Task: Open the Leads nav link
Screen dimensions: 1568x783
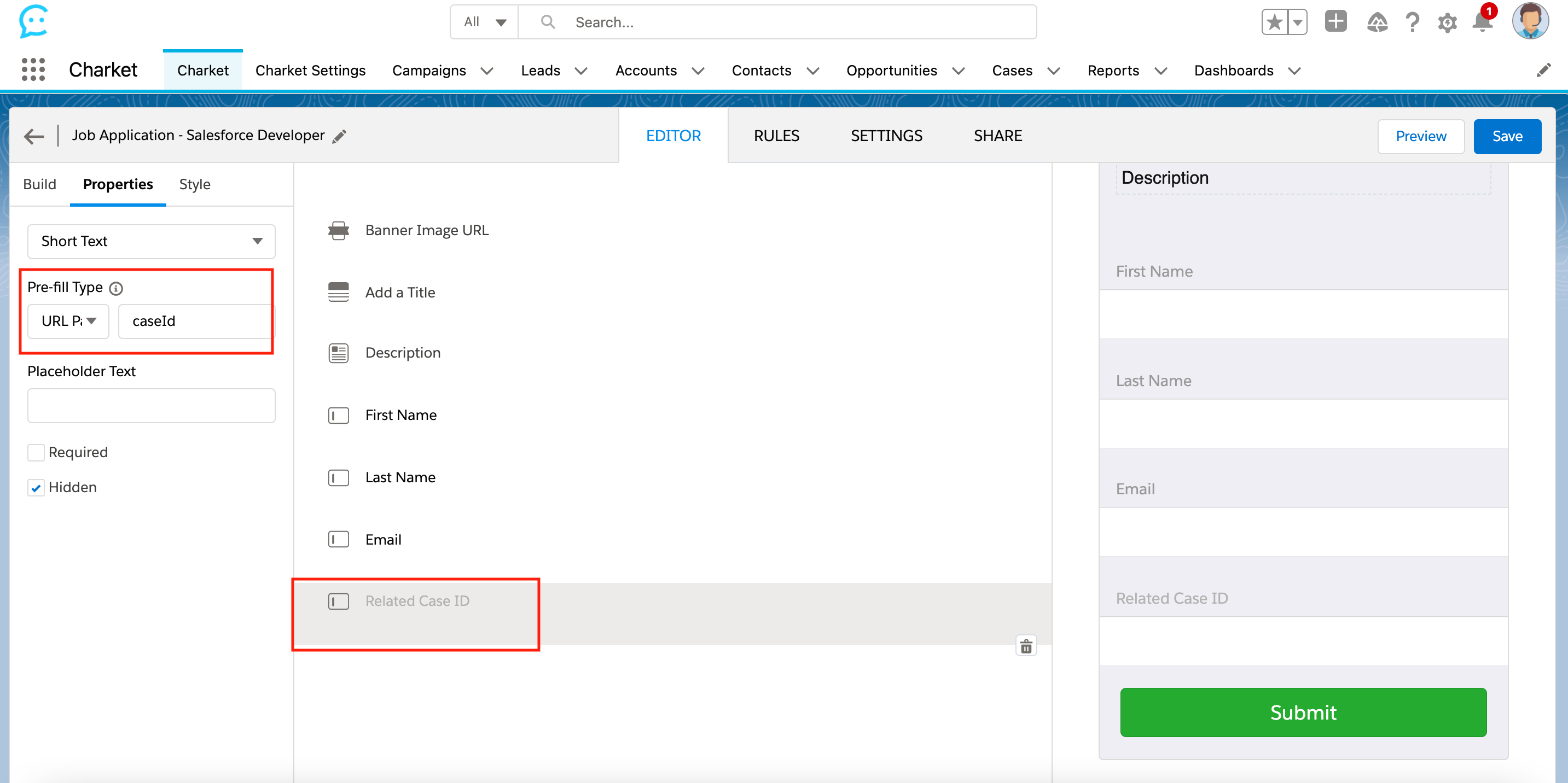Action: pos(541,71)
